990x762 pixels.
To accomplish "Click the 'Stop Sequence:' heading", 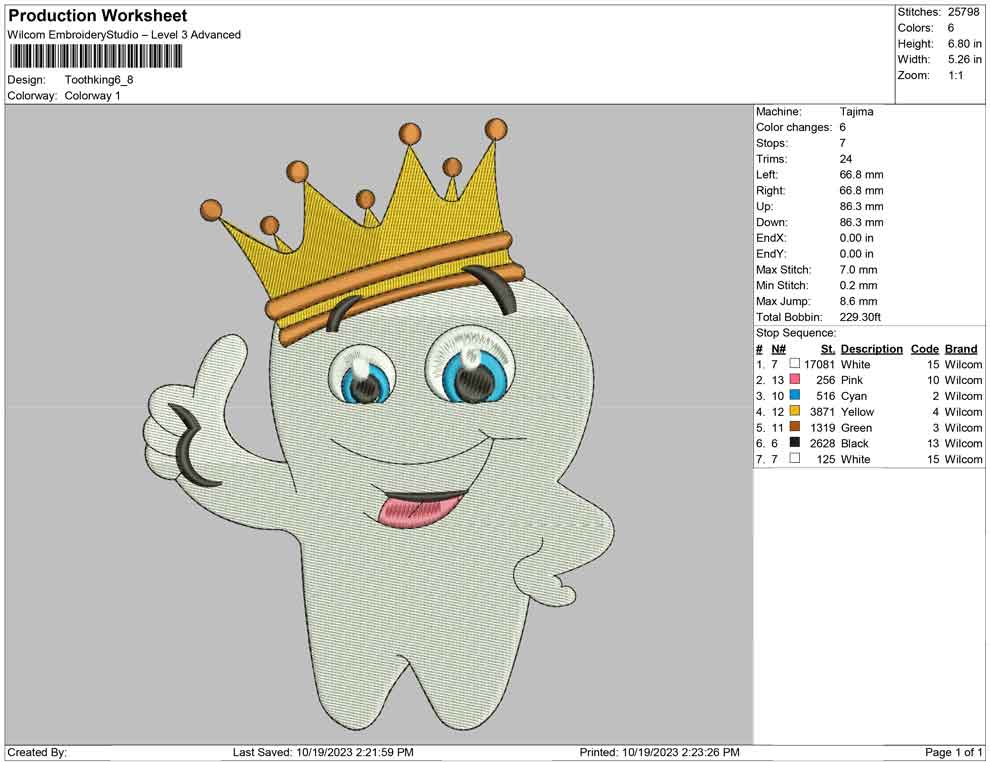I will pyautogui.click(x=796, y=333).
